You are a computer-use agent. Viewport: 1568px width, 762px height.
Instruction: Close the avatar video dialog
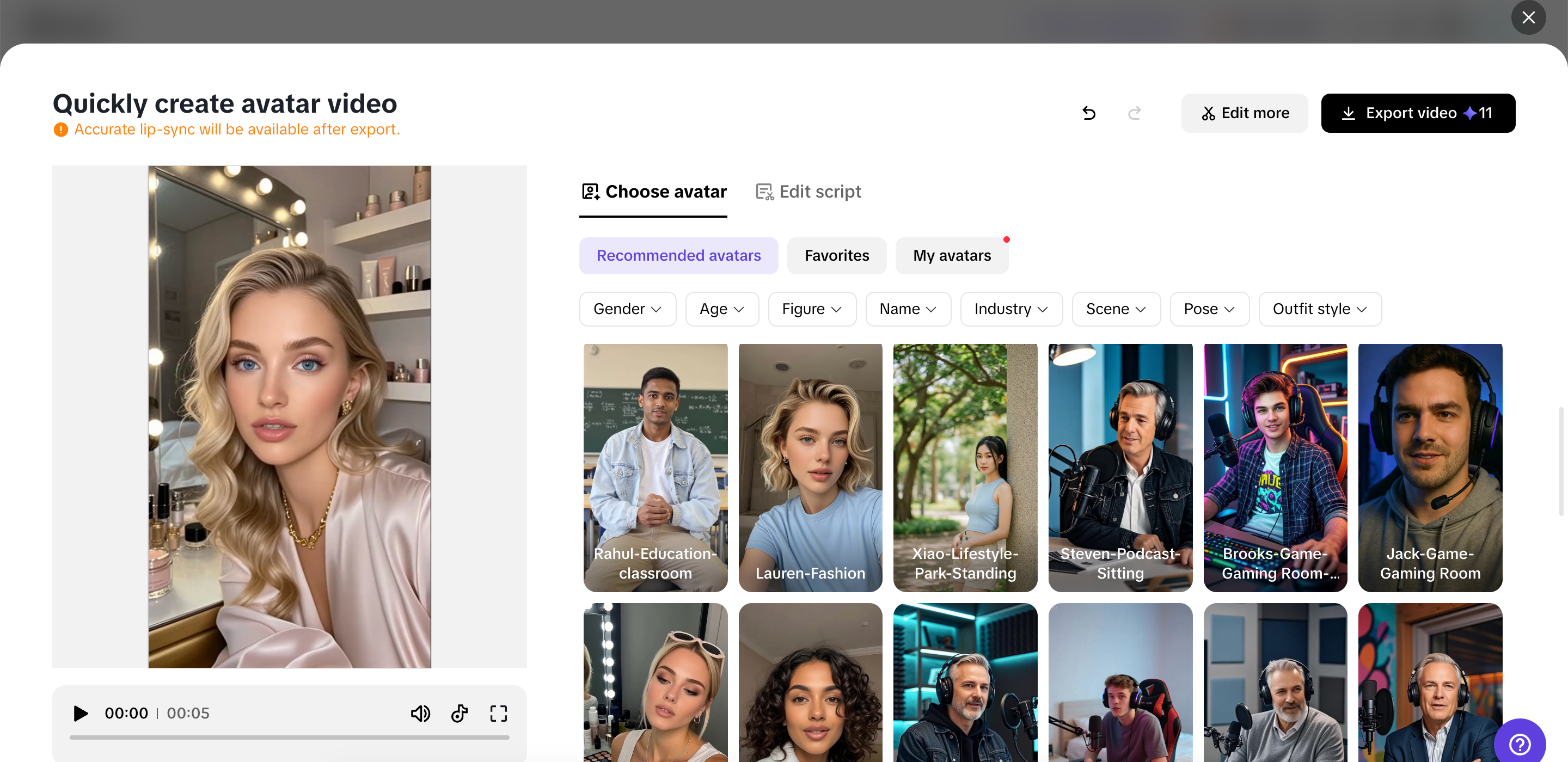click(x=1528, y=17)
